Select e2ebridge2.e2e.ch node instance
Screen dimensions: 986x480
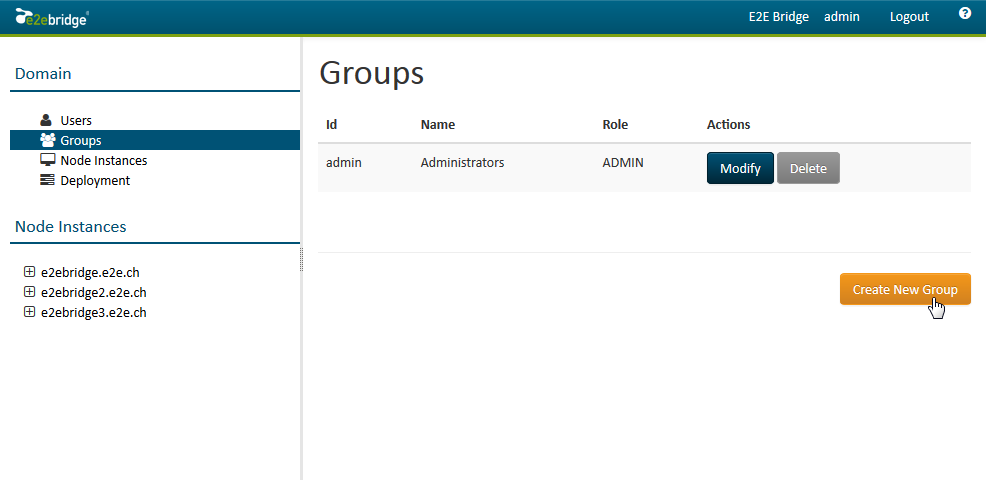click(x=94, y=292)
